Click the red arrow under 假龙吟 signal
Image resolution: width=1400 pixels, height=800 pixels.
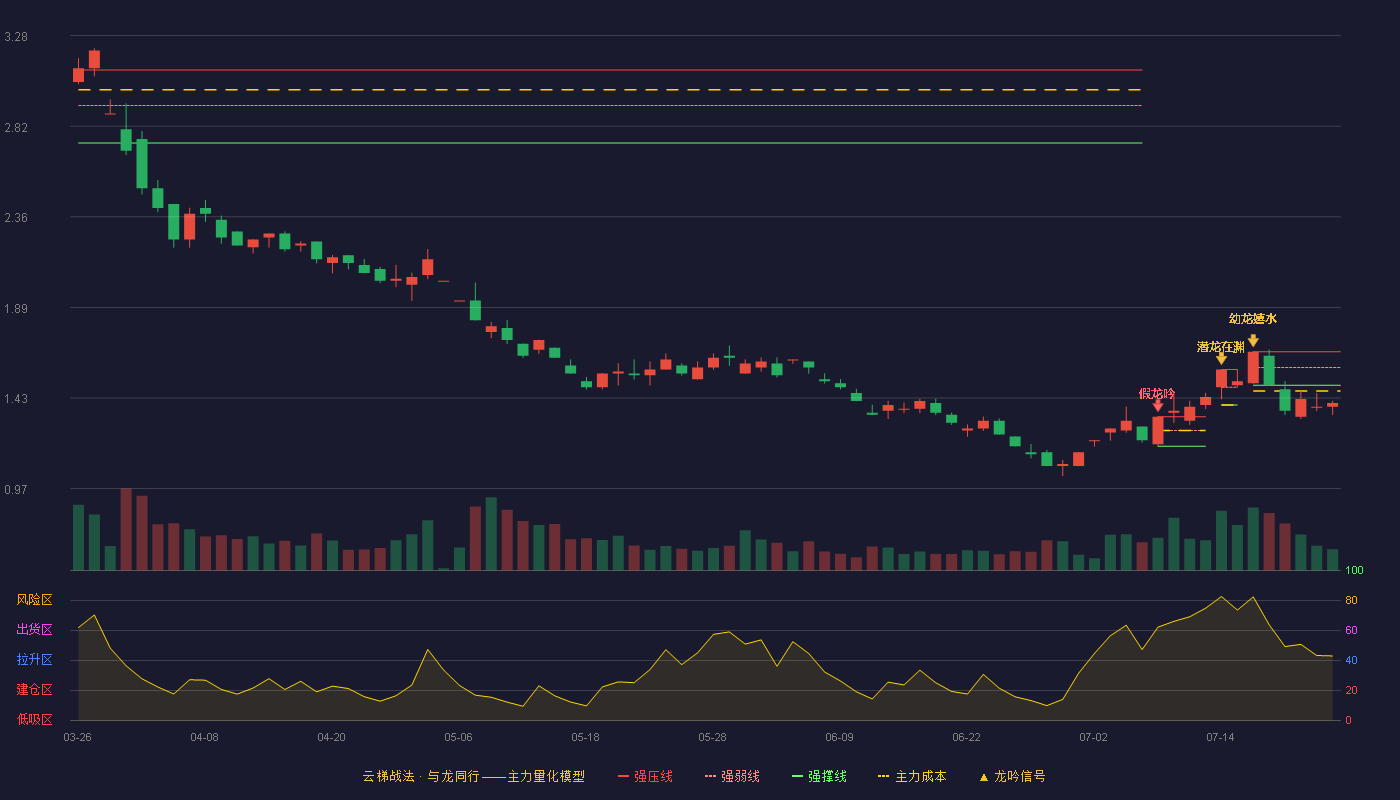click(1158, 405)
